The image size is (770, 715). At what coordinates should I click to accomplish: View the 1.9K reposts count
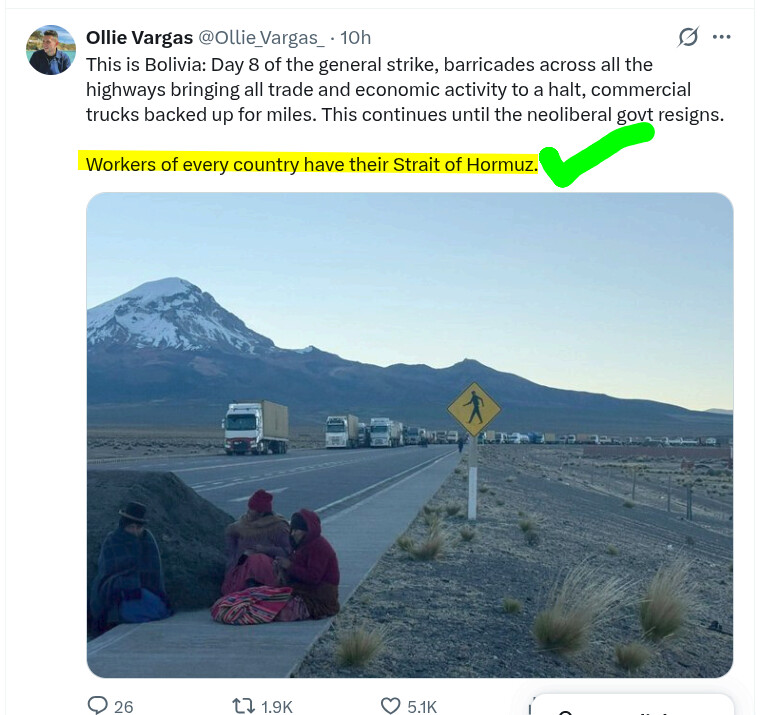[x=276, y=707]
